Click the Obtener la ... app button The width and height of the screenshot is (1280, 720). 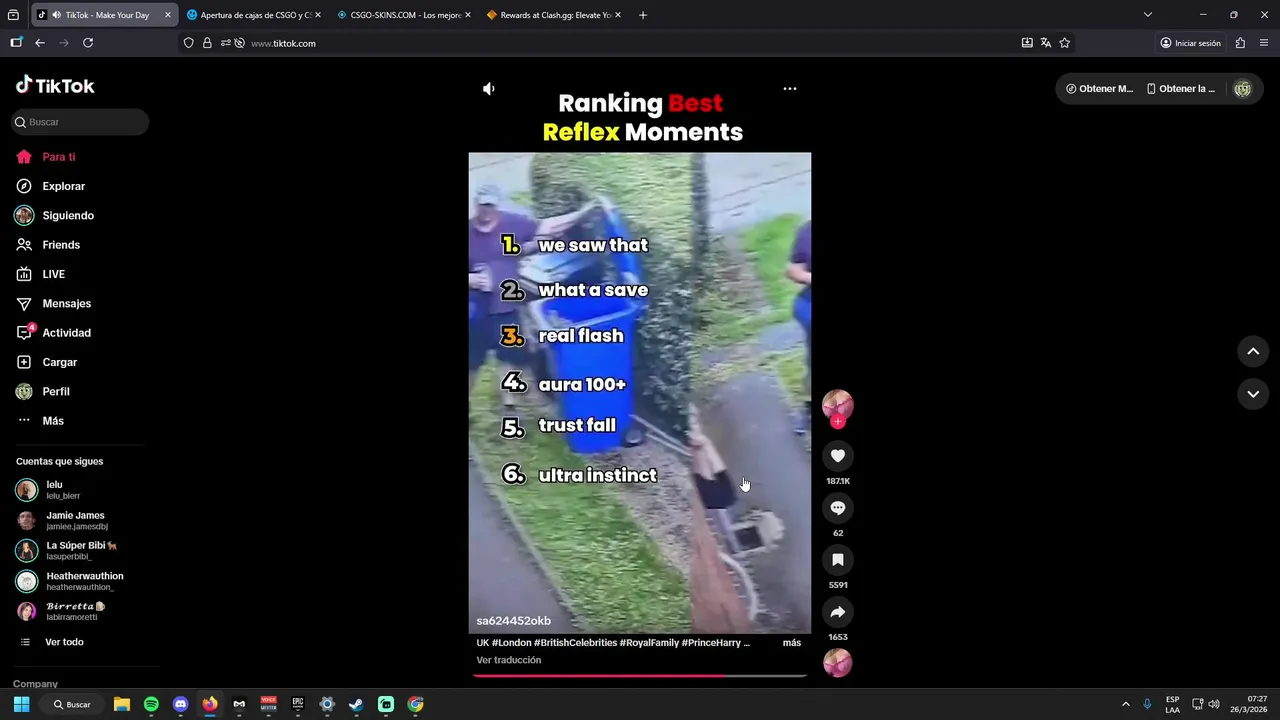coord(1181,89)
